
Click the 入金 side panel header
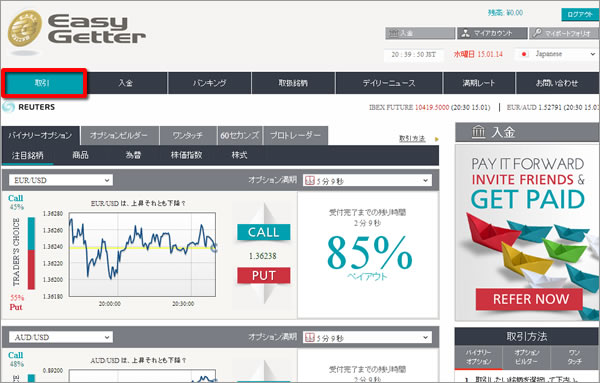pos(527,132)
